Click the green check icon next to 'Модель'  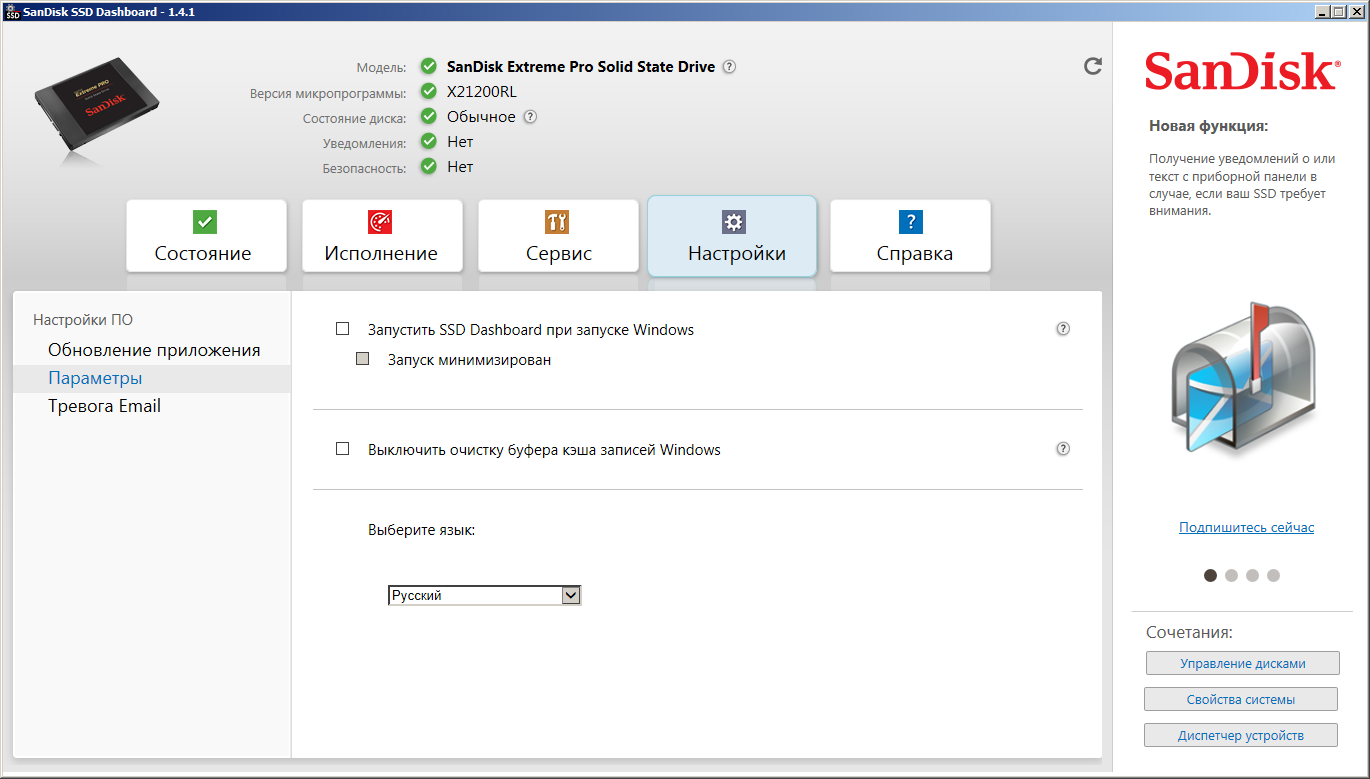[429, 67]
